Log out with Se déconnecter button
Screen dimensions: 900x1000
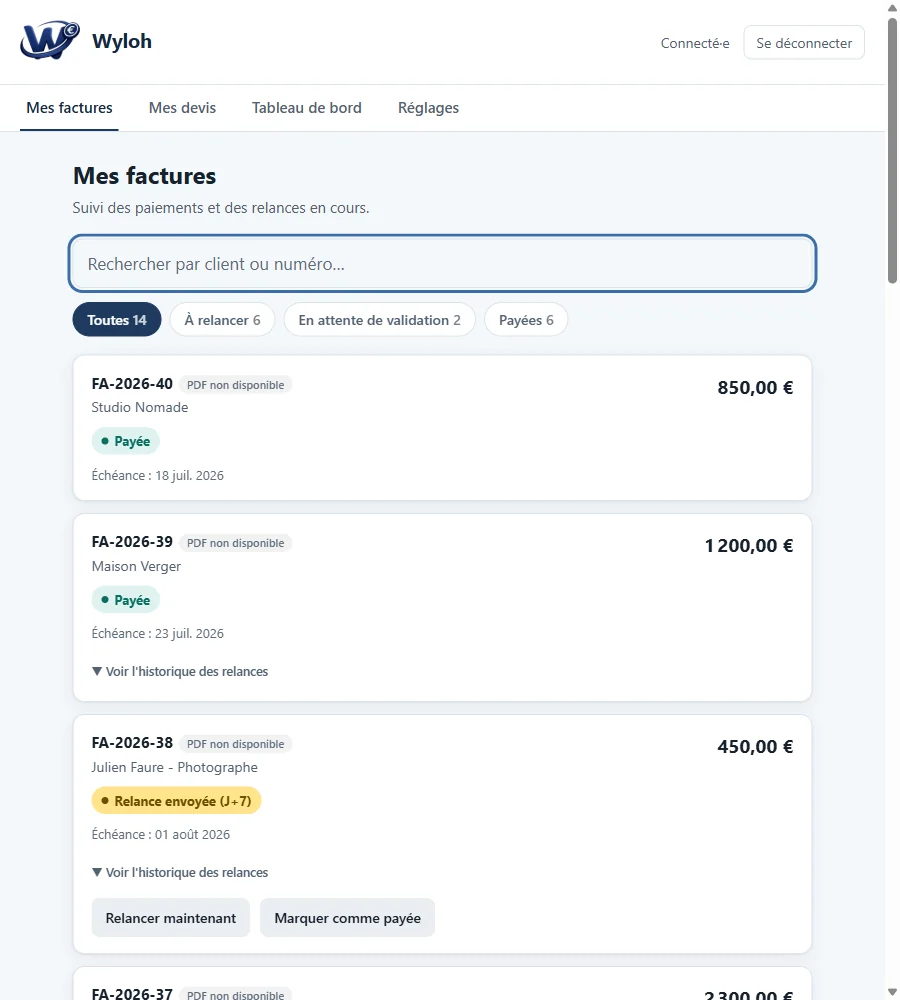tap(804, 43)
